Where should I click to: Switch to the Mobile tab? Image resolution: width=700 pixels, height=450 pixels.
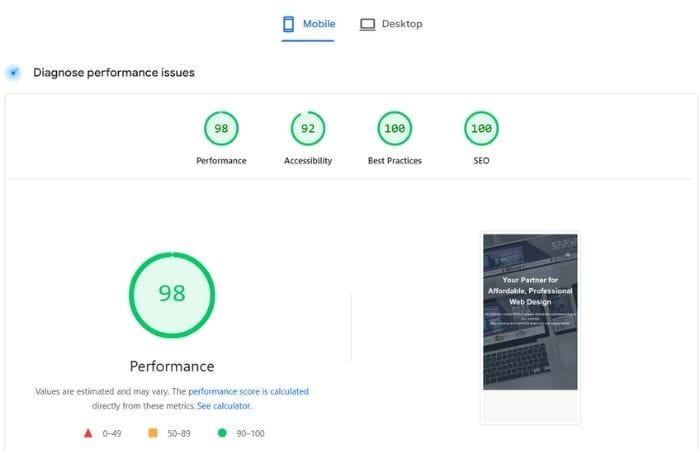(x=308, y=24)
